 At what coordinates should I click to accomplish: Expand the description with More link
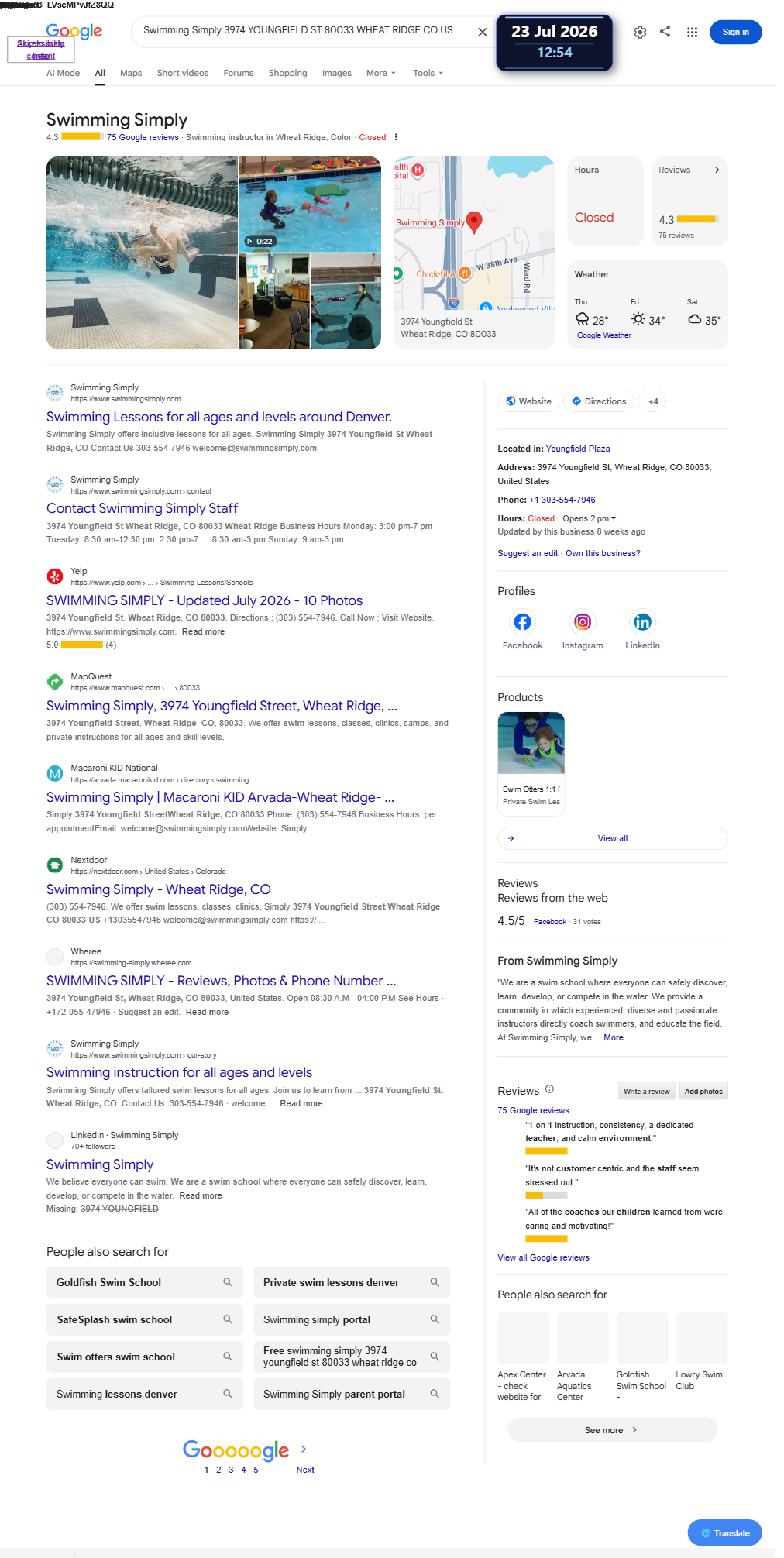pyautogui.click(x=614, y=1037)
